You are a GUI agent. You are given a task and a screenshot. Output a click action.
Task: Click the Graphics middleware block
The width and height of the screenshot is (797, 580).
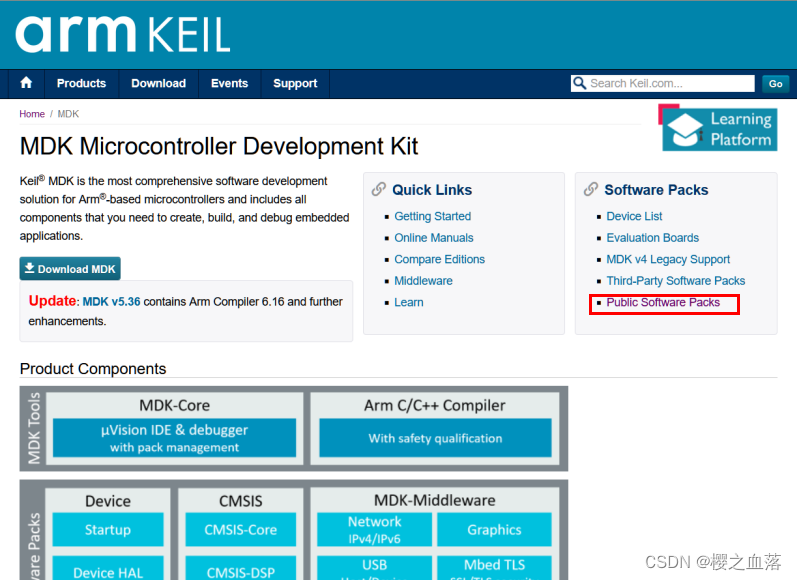pos(494,529)
